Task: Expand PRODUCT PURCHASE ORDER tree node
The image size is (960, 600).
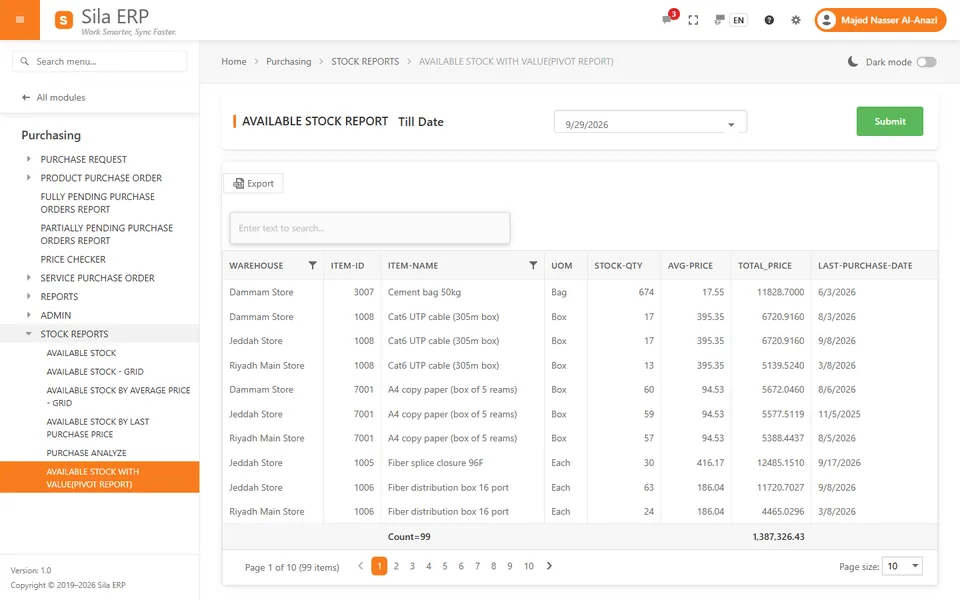Action: 28,178
